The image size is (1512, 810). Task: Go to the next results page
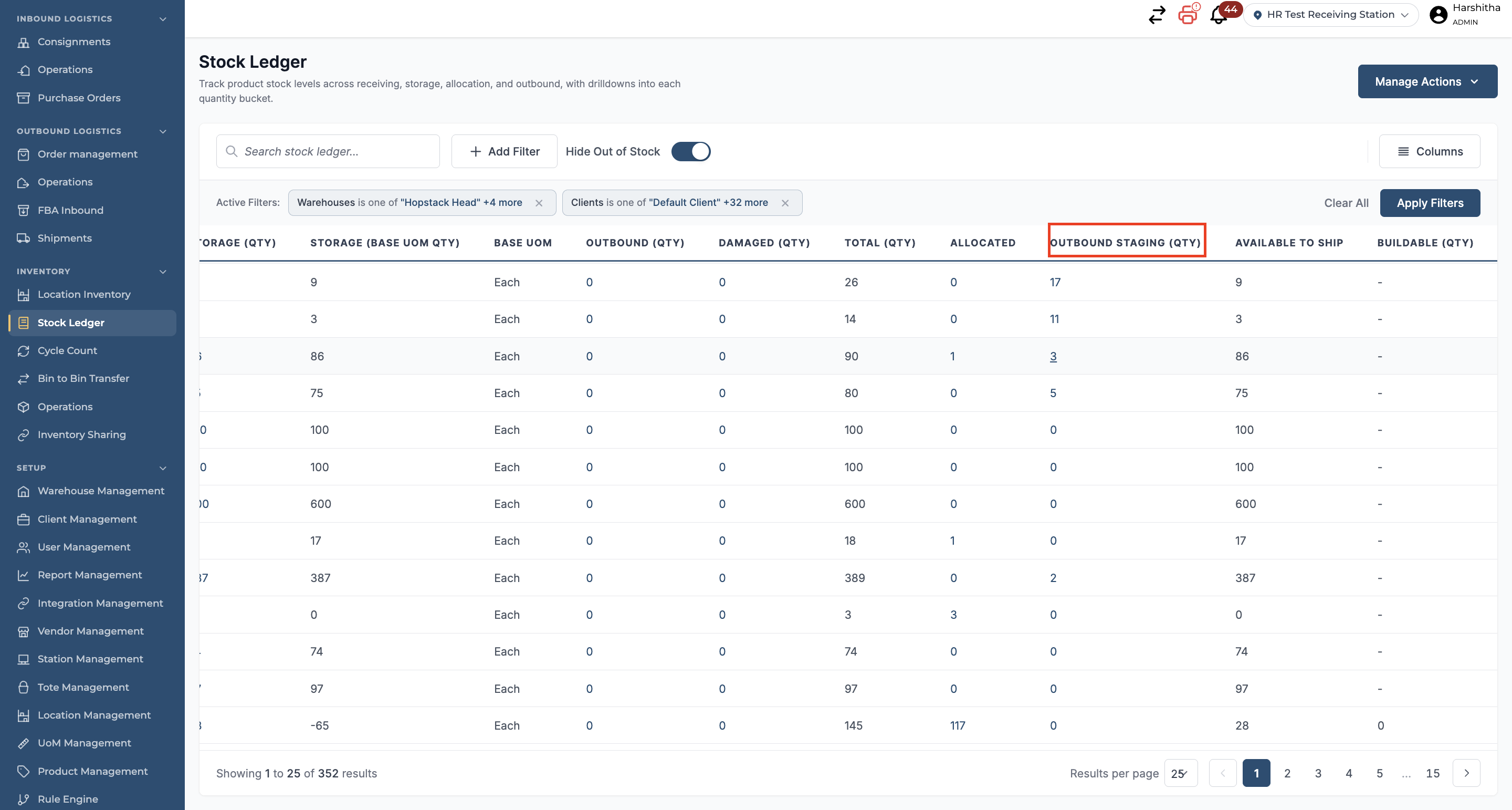pos(1466,773)
